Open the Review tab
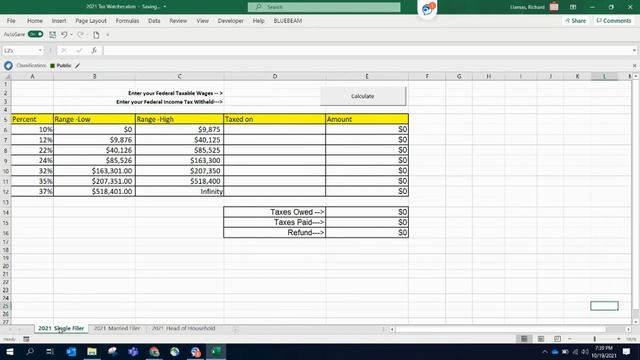640x360 pixels. coord(178,21)
